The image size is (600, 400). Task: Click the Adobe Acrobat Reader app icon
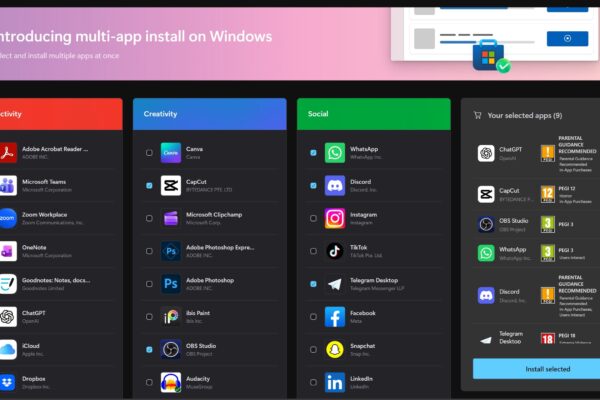[x=8, y=153]
